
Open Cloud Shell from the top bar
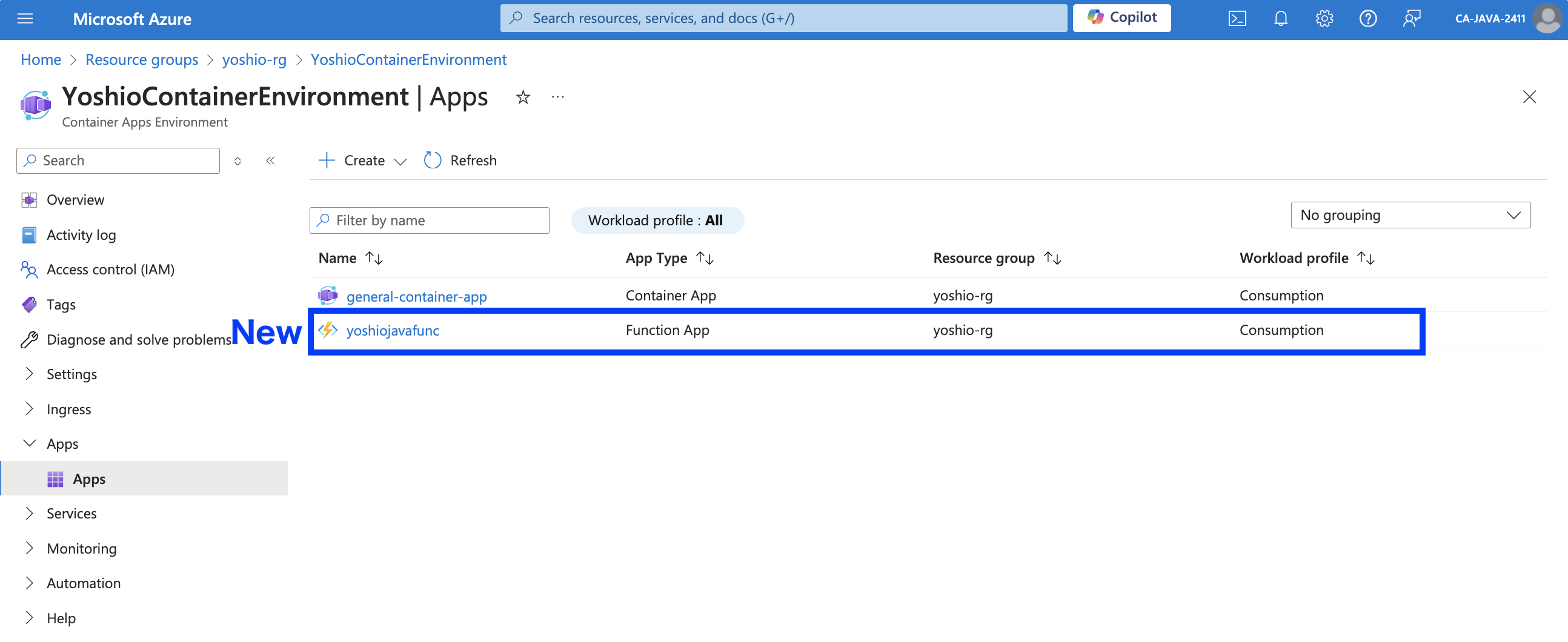click(x=1237, y=19)
